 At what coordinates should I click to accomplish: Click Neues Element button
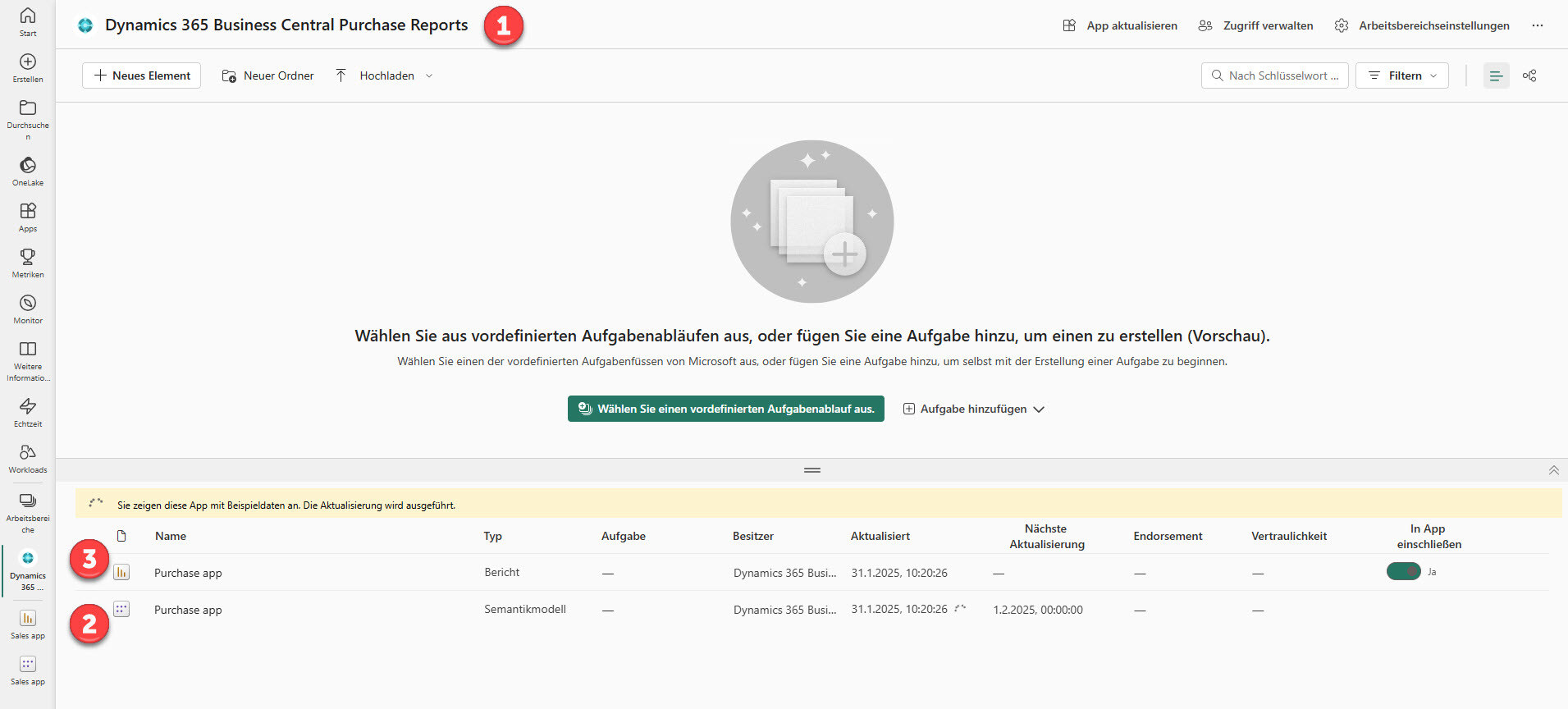[x=141, y=75]
